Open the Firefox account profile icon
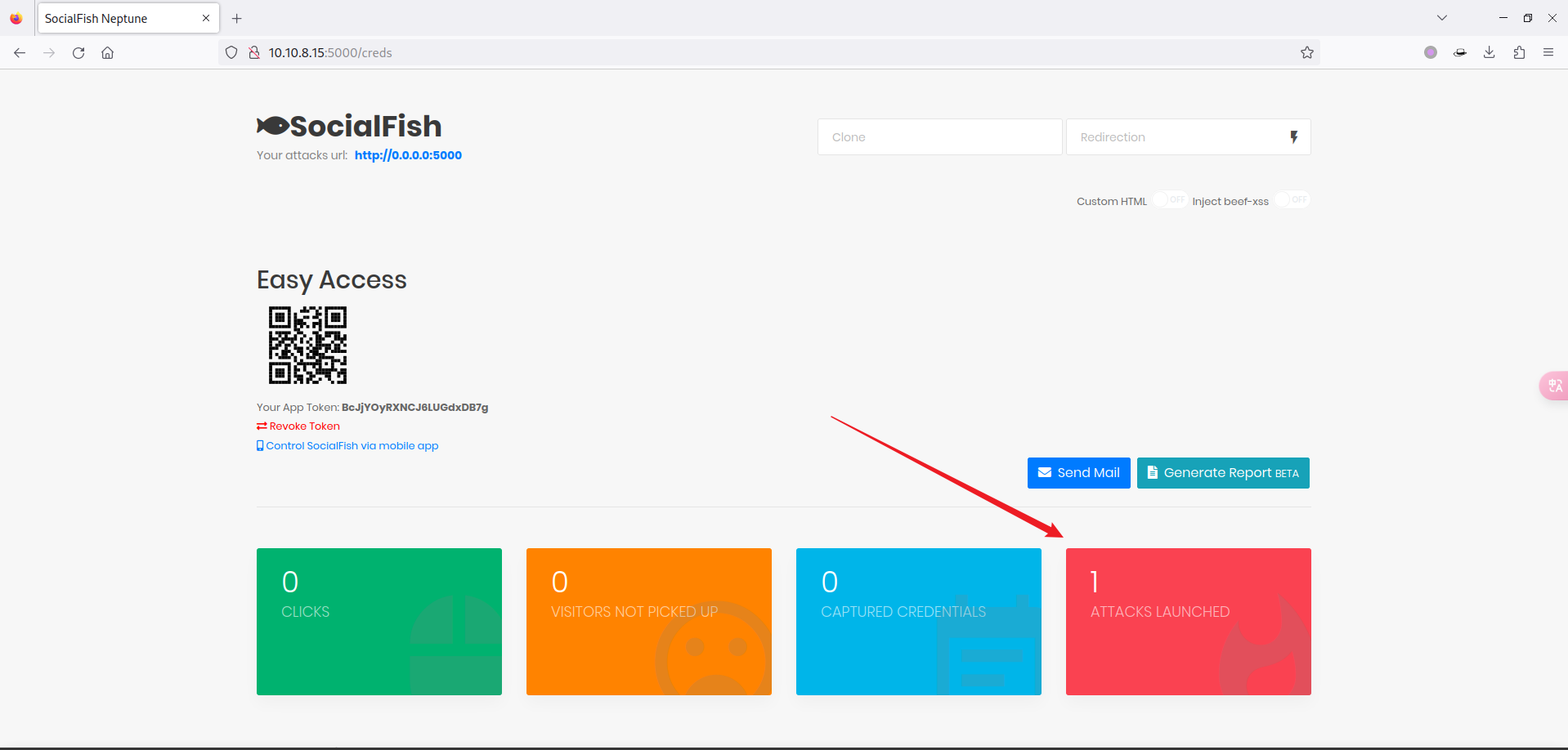Image resolution: width=1568 pixels, height=750 pixels. (1431, 52)
